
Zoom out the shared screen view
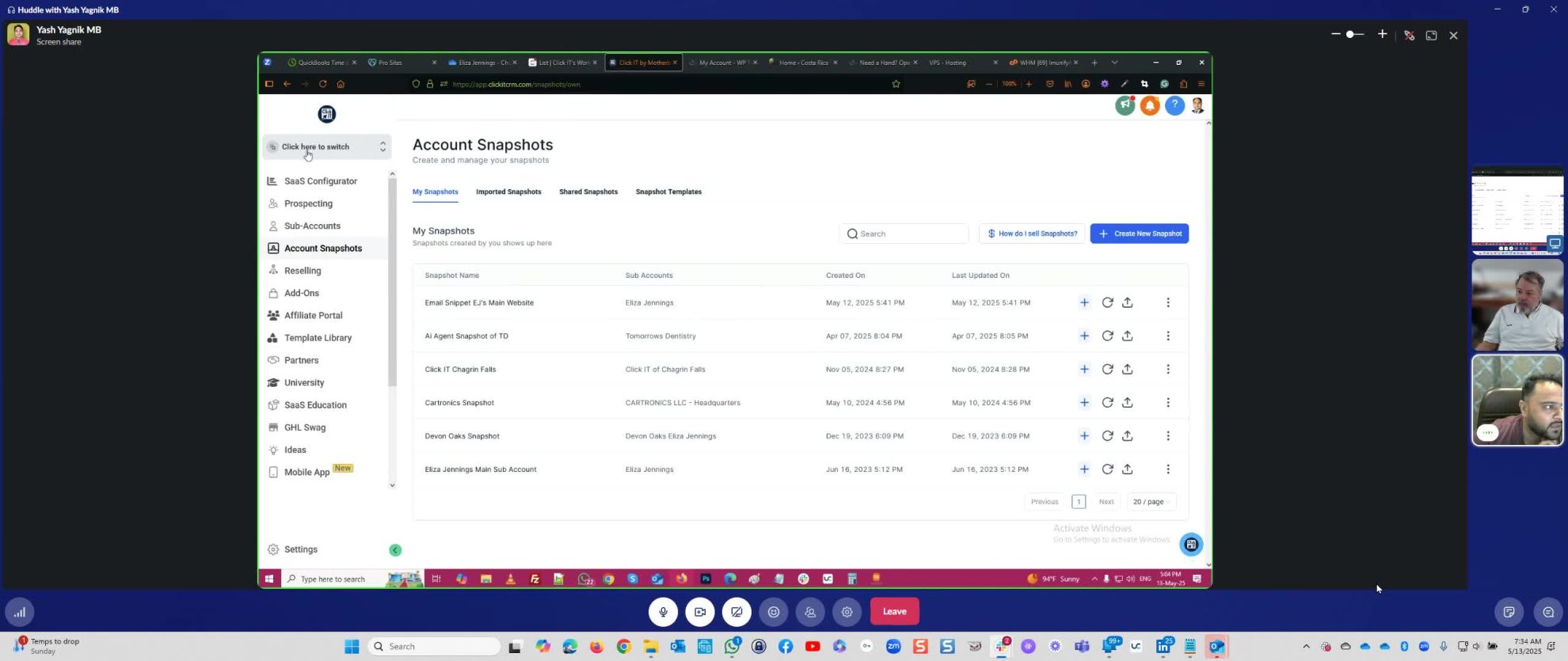click(1336, 34)
